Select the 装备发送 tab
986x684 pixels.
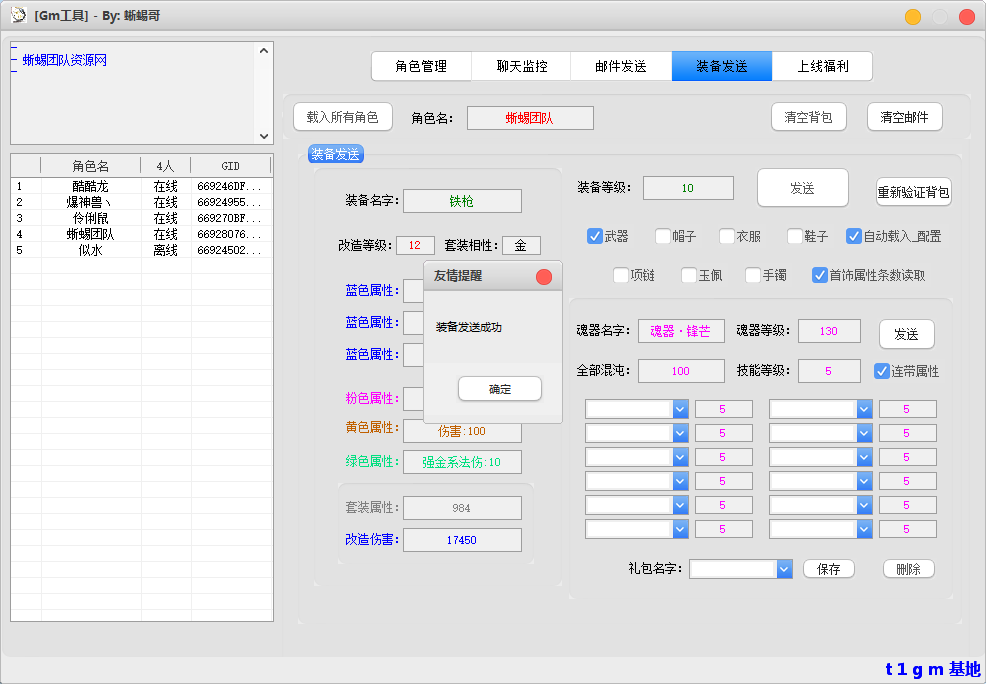[x=722, y=66]
